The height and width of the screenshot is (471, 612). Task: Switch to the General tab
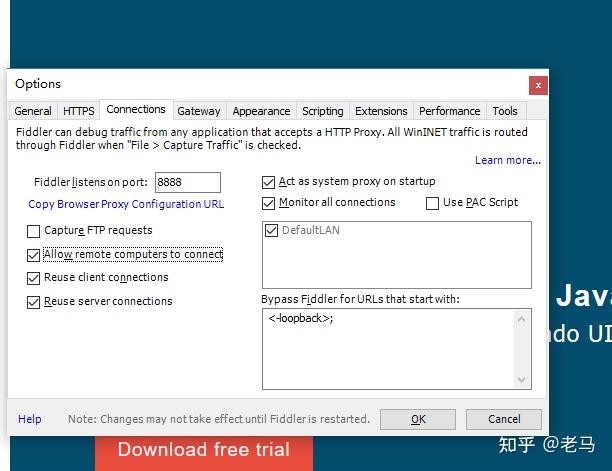click(33, 111)
